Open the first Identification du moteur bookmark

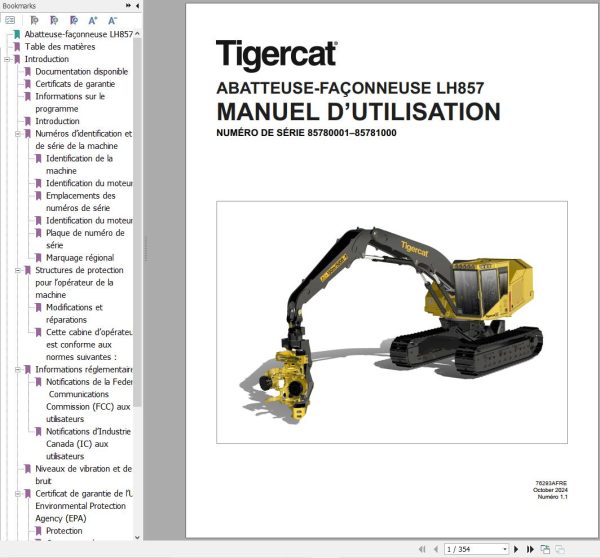click(89, 183)
